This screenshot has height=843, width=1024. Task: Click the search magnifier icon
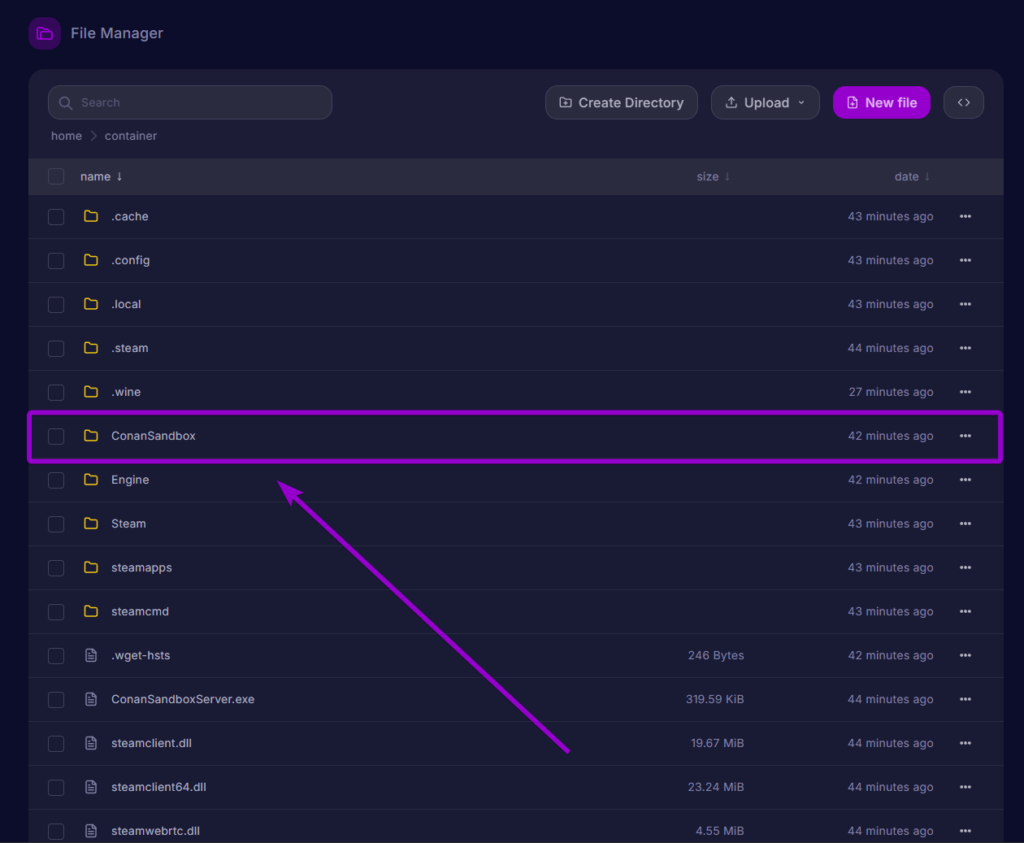point(65,103)
